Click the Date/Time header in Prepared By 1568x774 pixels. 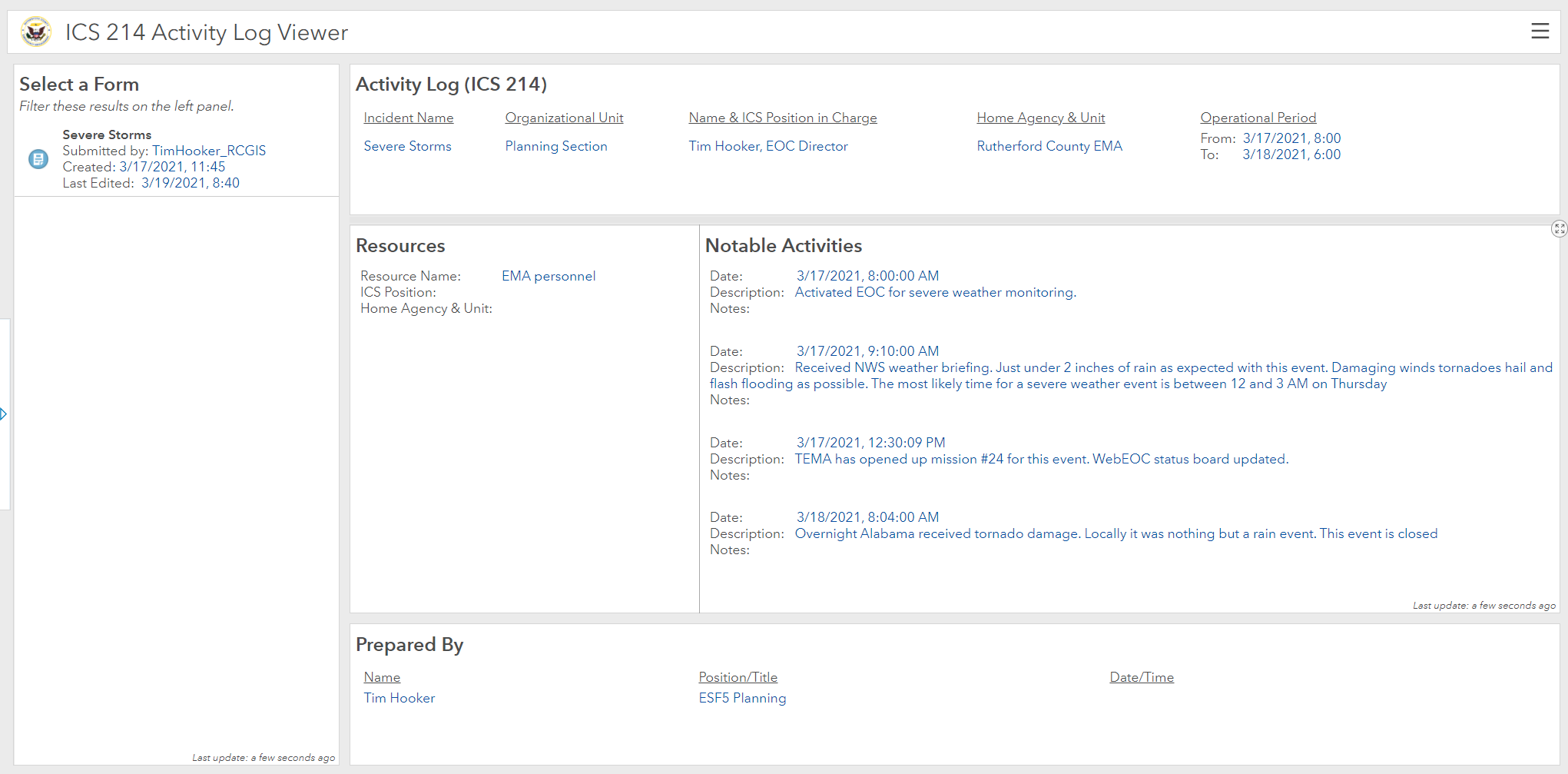pyautogui.click(x=1141, y=677)
